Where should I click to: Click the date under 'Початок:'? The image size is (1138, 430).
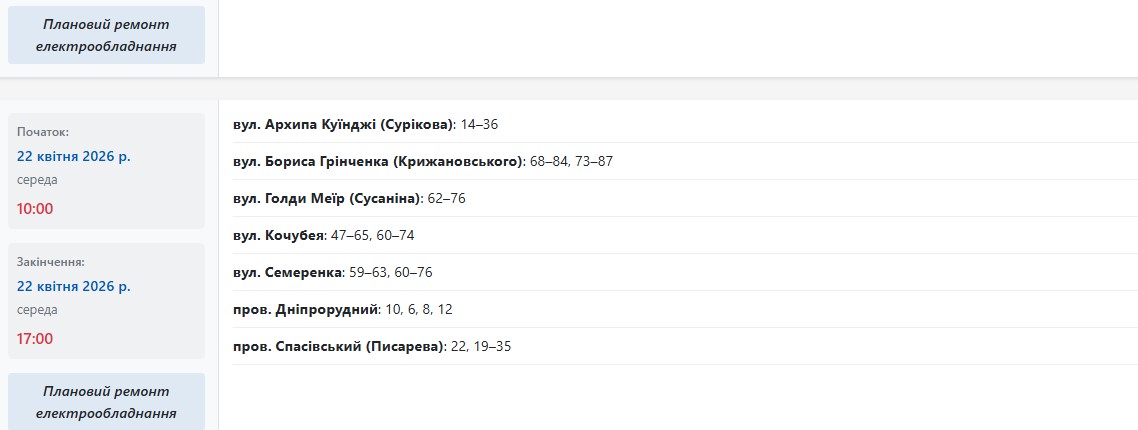click(x=74, y=156)
